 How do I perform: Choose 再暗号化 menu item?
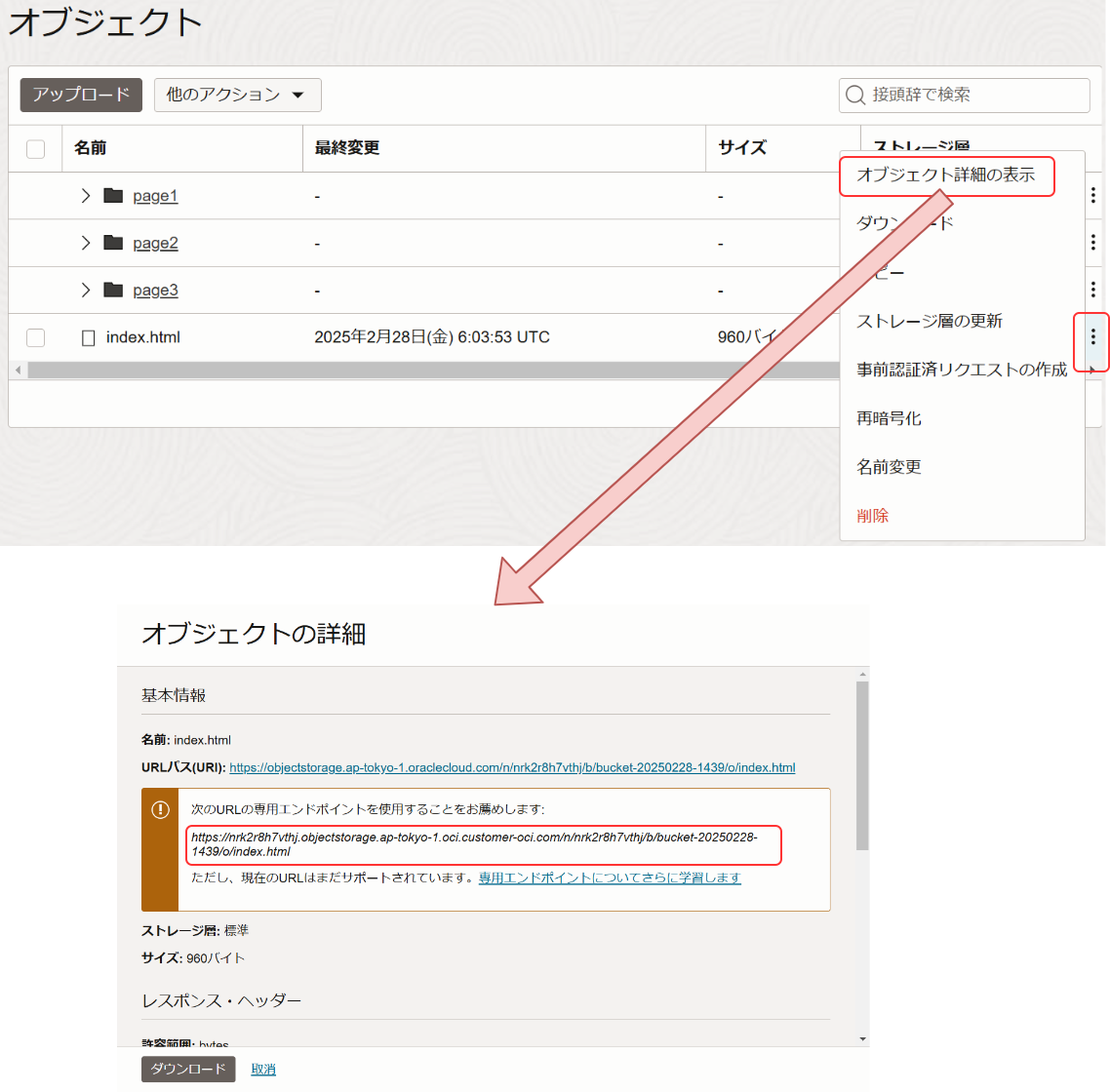click(x=889, y=418)
